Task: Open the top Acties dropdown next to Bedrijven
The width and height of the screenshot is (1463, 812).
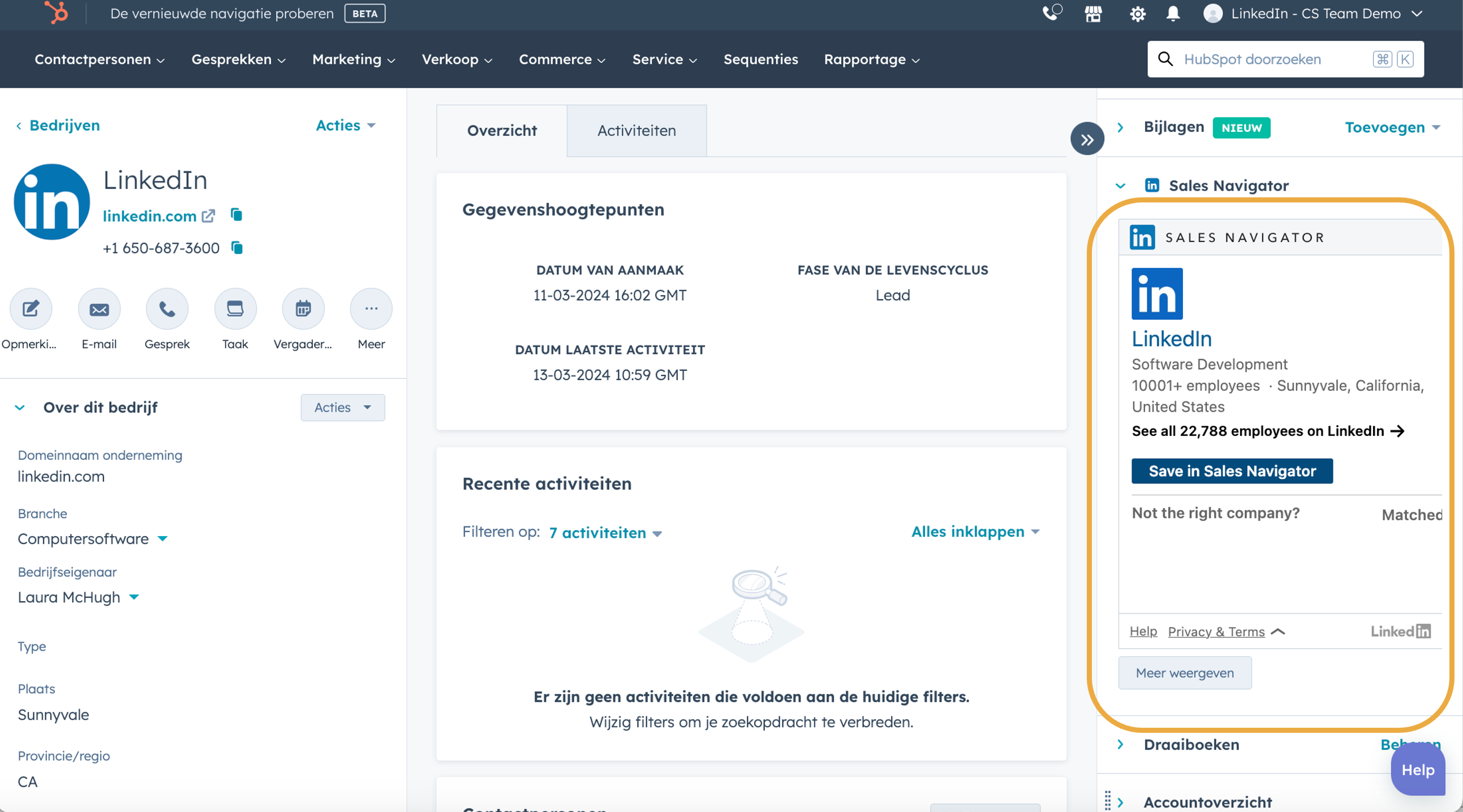Action: (345, 125)
